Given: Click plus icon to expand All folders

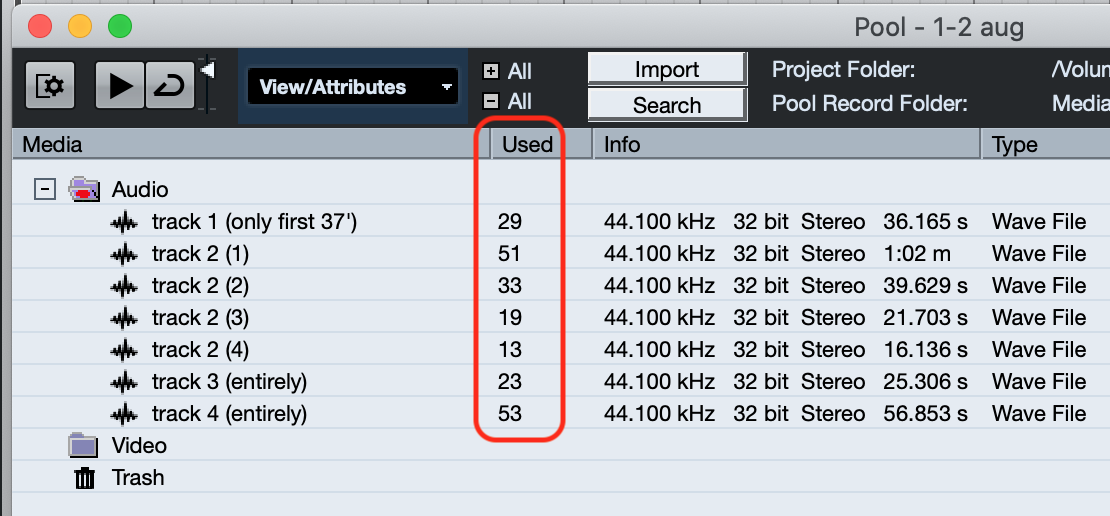Looking at the screenshot, I should [490, 71].
